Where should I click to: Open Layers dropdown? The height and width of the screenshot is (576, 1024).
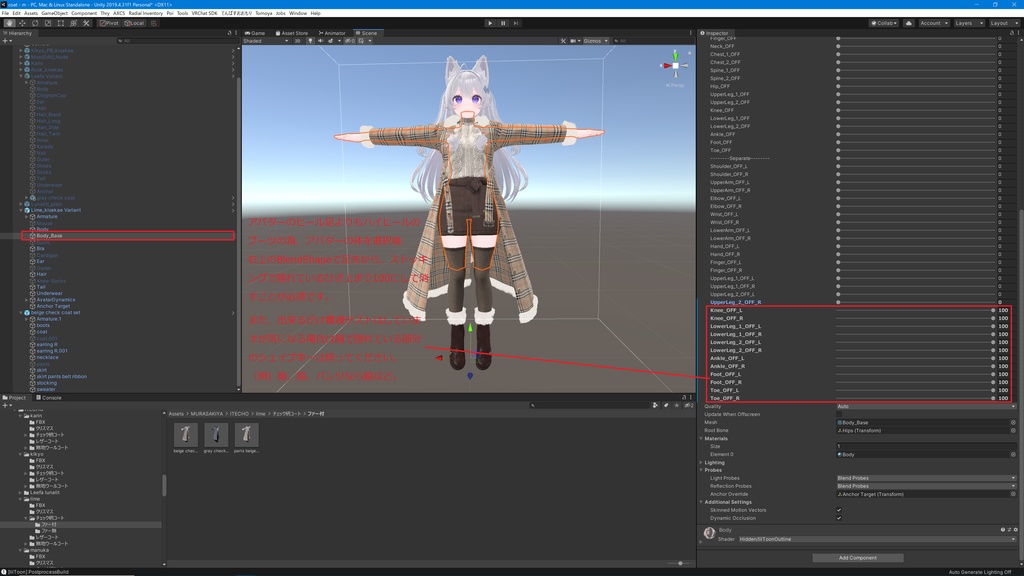tap(968, 23)
